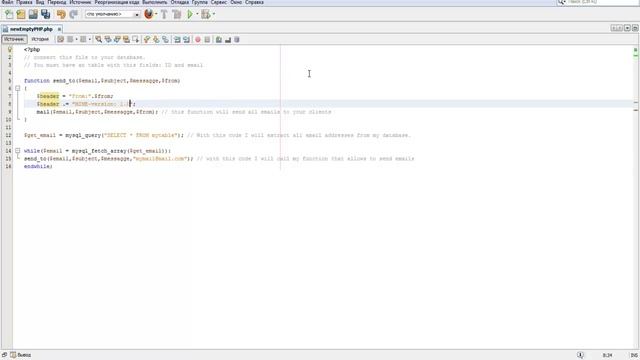640x360 pixels.
Task: Click Find Next Occurrence icon
Action: 117,40
